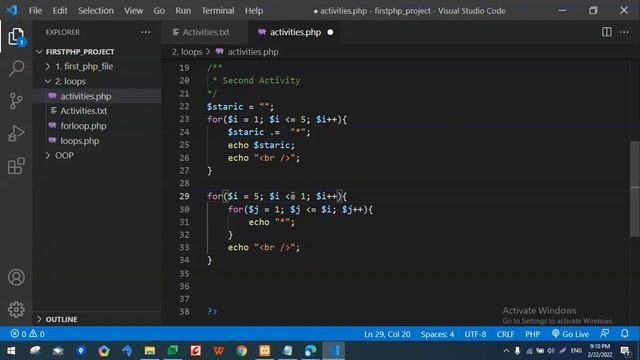Open forloop.php in the explorer
This screenshot has width=640, height=360.
click(x=83, y=126)
